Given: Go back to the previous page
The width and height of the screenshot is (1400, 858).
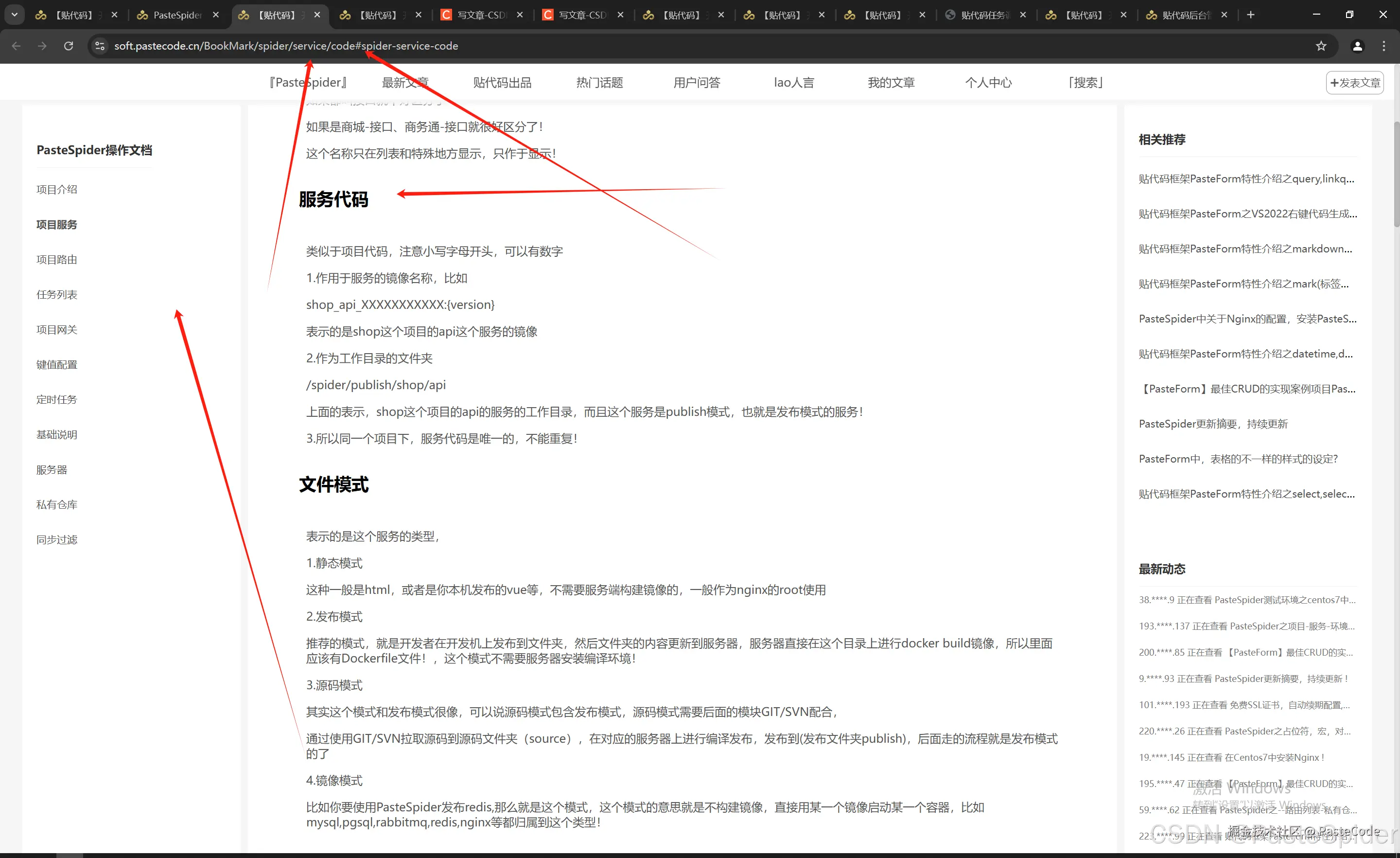Looking at the screenshot, I should click(x=16, y=46).
